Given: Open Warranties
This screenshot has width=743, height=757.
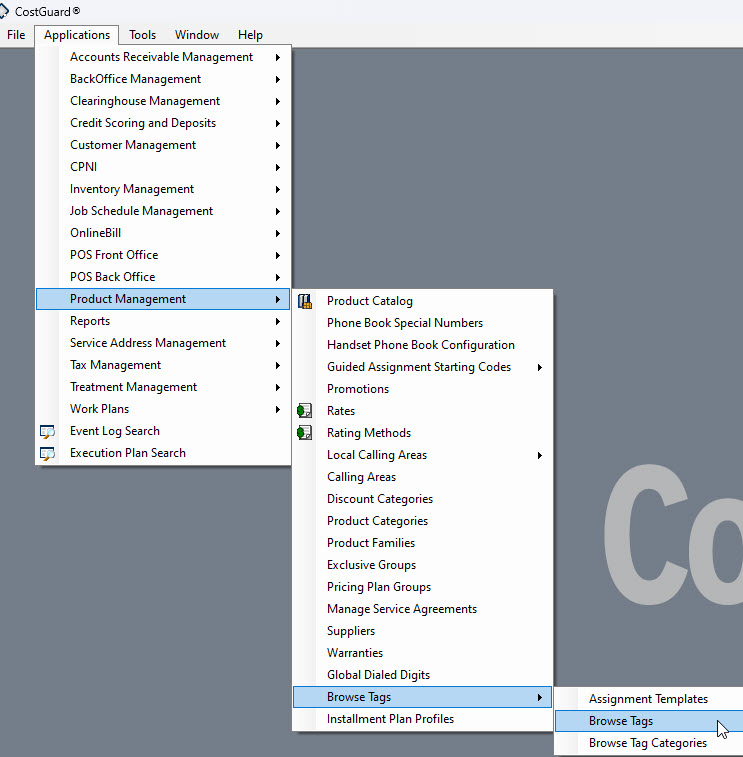Looking at the screenshot, I should pos(422,653).
